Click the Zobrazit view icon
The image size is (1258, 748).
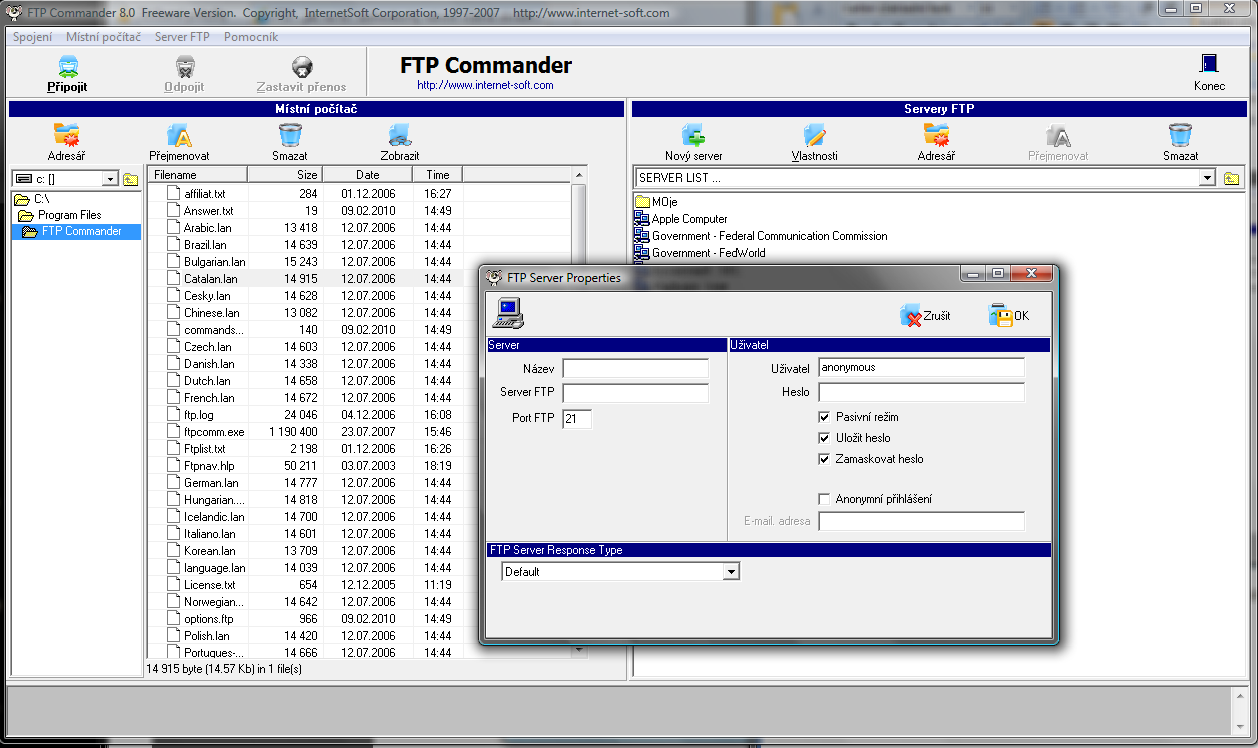(x=400, y=135)
